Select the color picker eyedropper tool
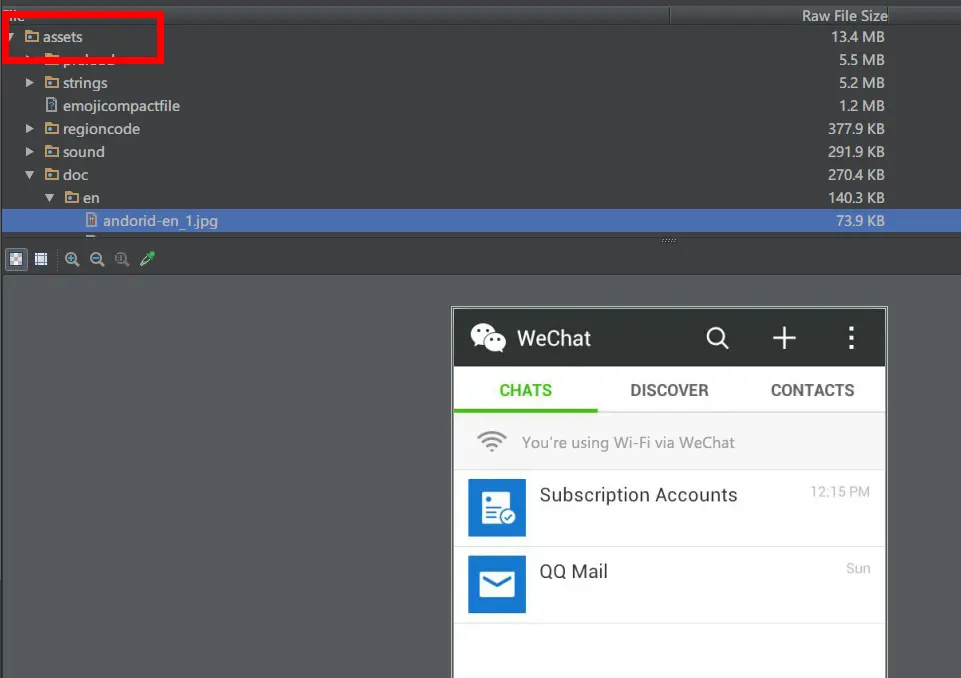 (x=147, y=259)
